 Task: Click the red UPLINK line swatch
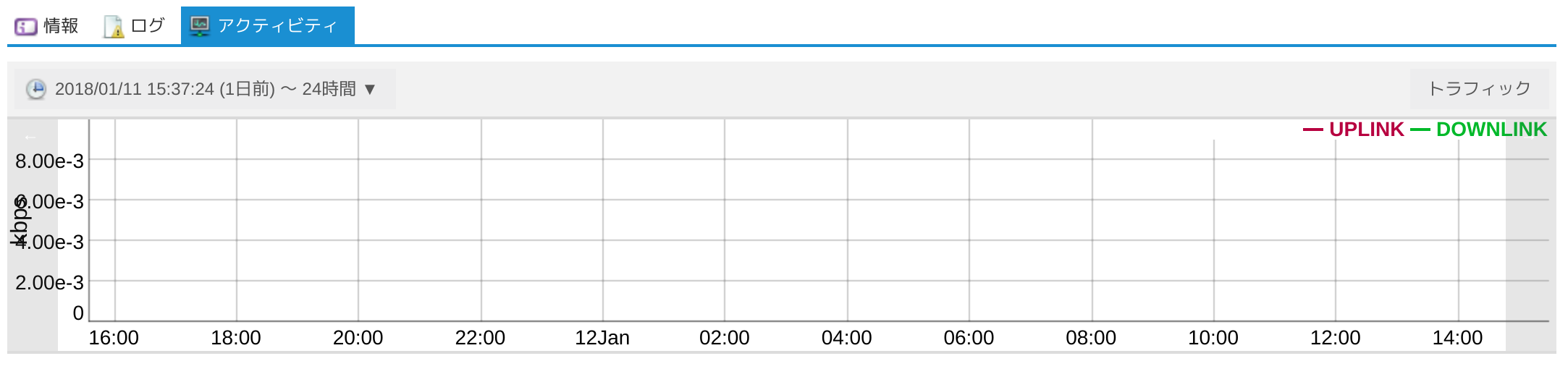(x=1313, y=130)
